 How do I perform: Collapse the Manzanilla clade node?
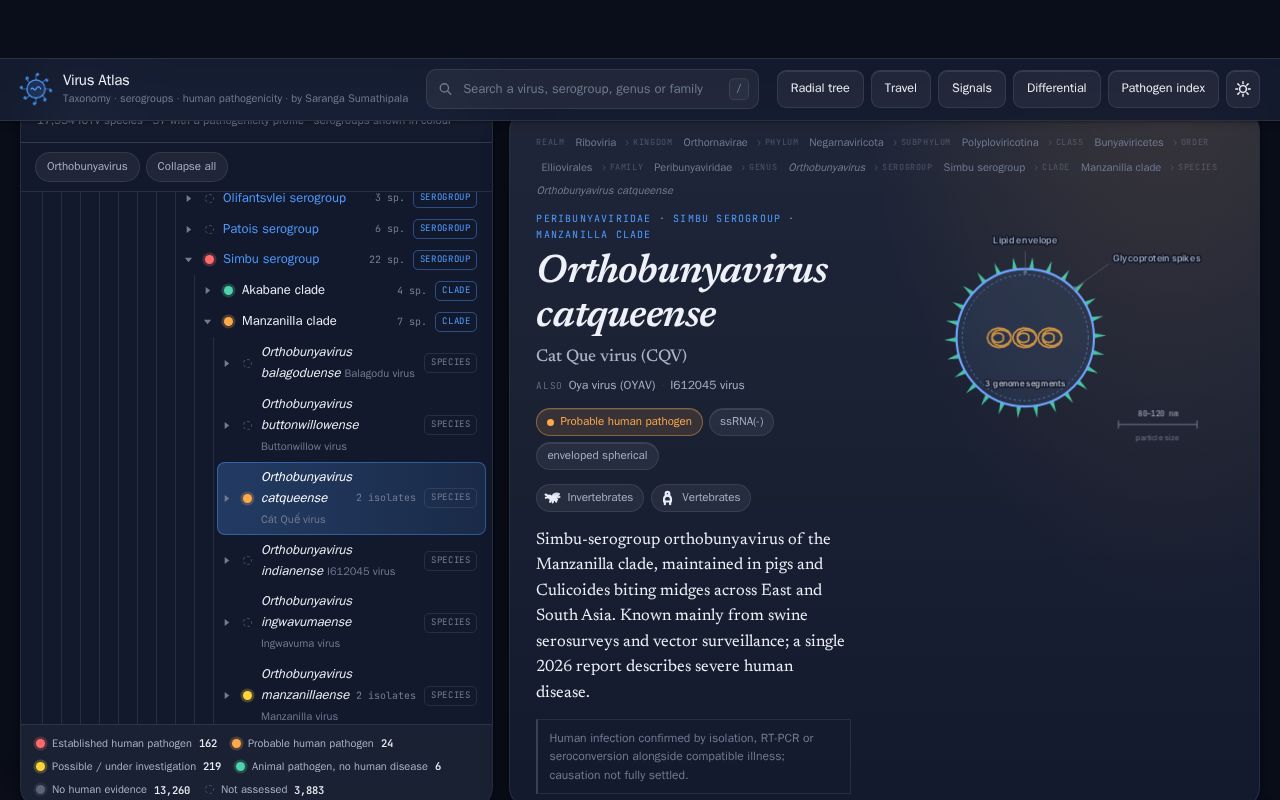click(207, 321)
